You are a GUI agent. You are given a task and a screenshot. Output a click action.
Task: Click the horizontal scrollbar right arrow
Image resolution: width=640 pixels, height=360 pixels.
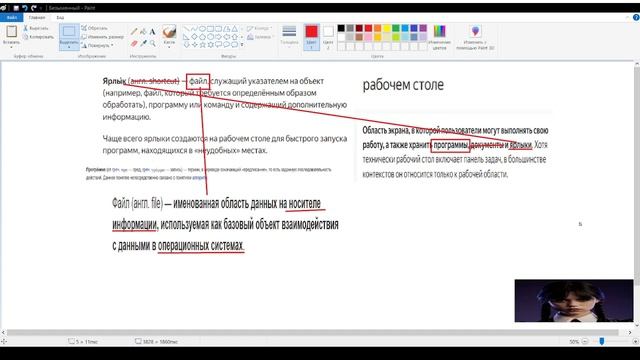[x=630, y=332]
